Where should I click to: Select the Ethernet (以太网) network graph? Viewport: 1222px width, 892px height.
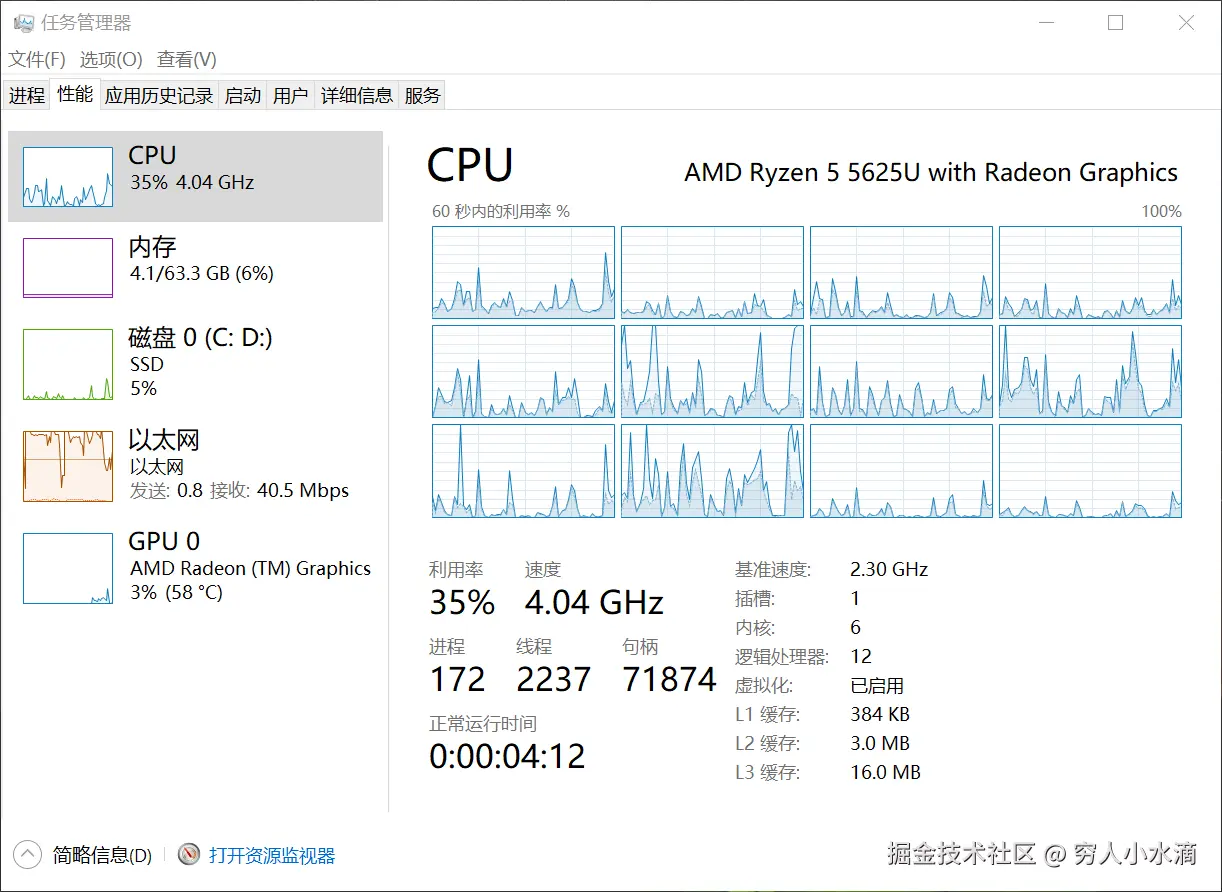click(68, 466)
